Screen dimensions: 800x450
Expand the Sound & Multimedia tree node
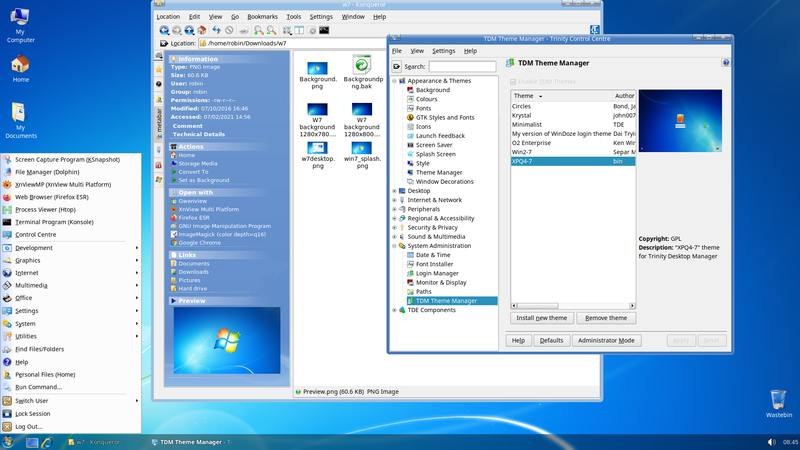(x=394, y=237)
